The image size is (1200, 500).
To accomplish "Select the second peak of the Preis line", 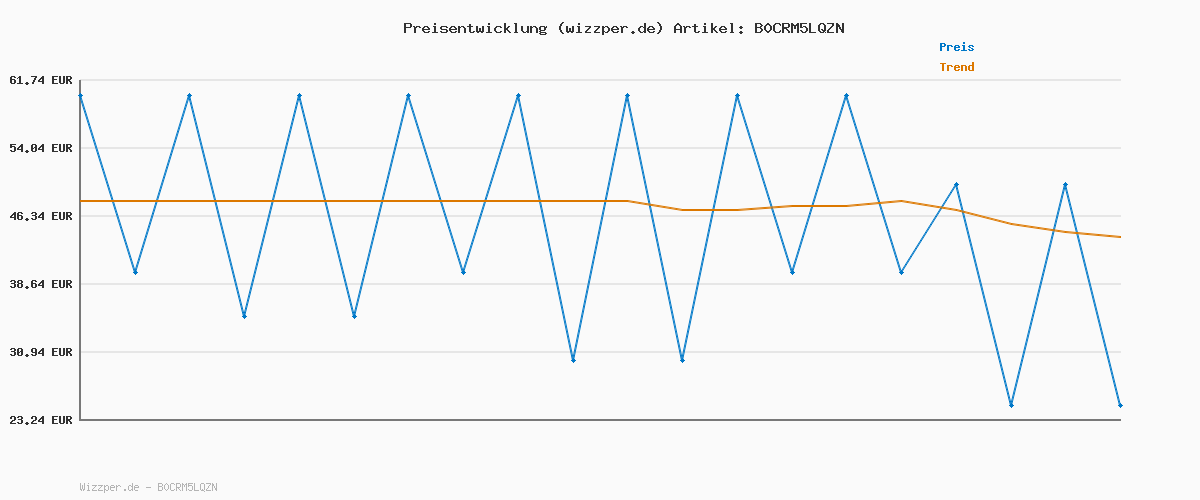I will (190, 96).
